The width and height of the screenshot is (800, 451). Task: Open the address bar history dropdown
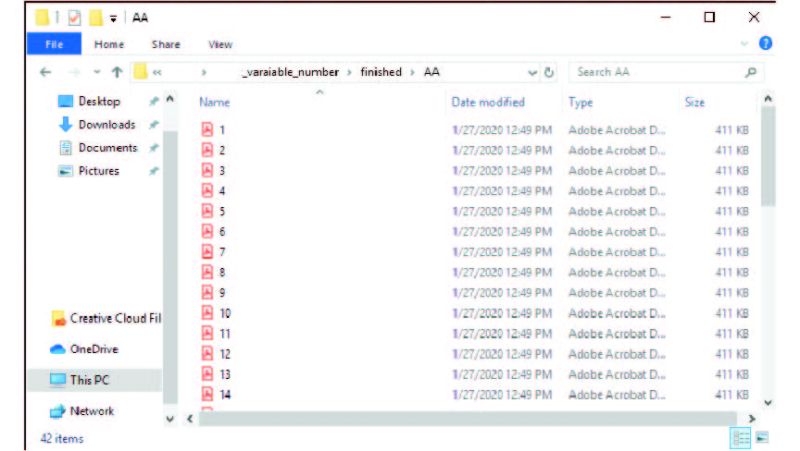(x=532, y=72)
